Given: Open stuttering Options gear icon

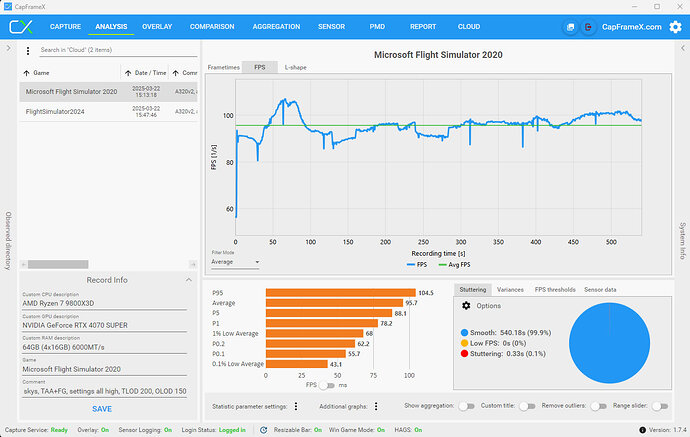Looking at the screenshot, I should point(466,305).
